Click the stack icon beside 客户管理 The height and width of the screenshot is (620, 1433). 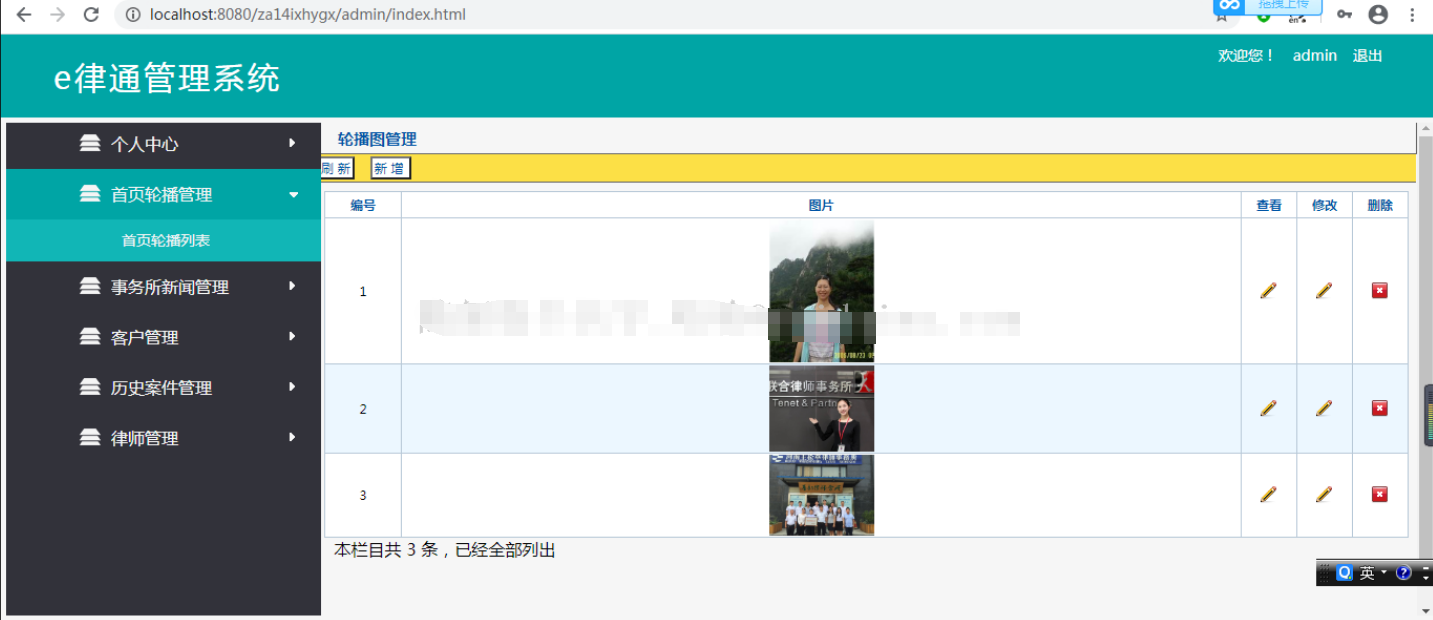pos(90,337)
